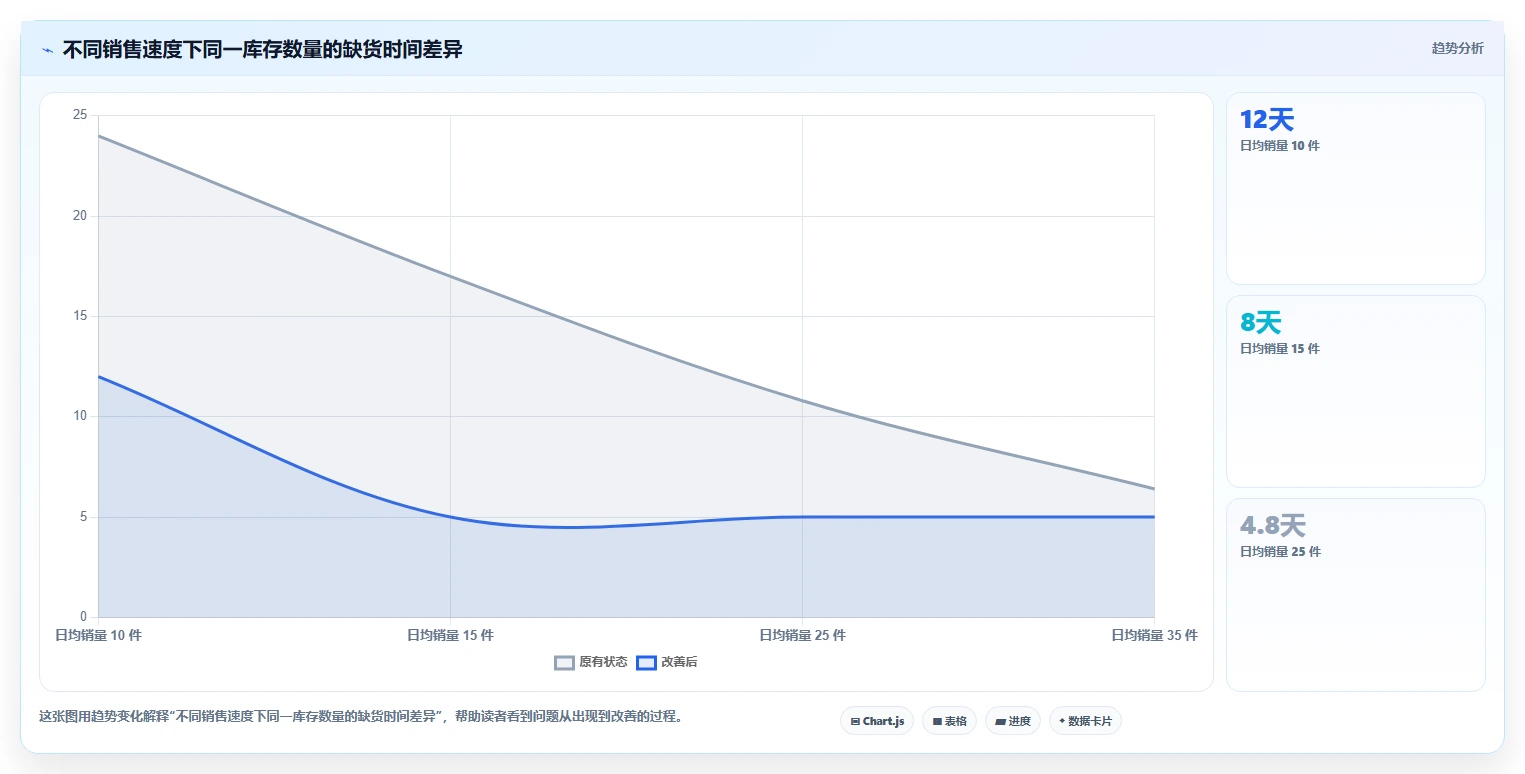Click the Chart.js tag
1525x774 pixels.
877,721
